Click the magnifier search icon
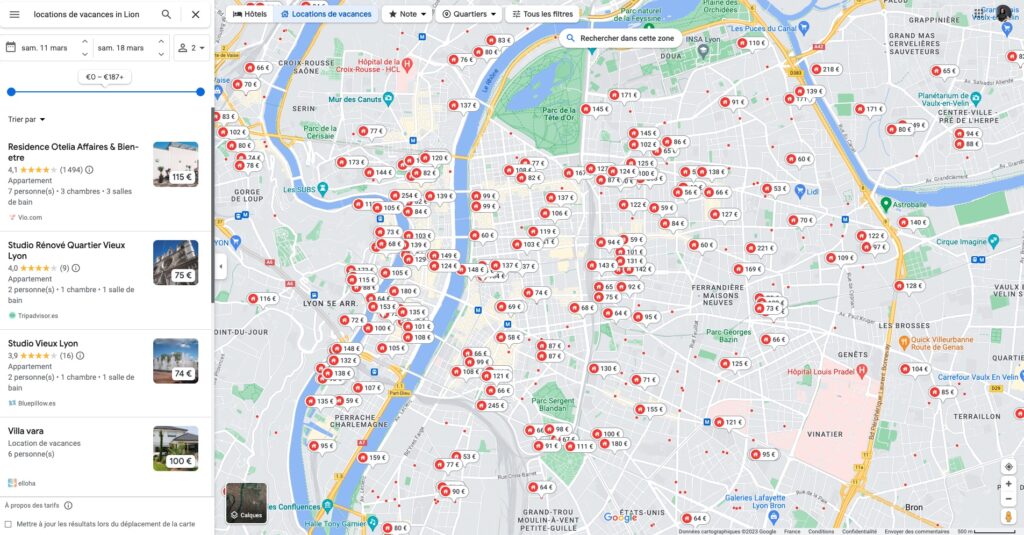Image resolution: width=1024 pixels, height=535 pixels. tap(167, 14)
